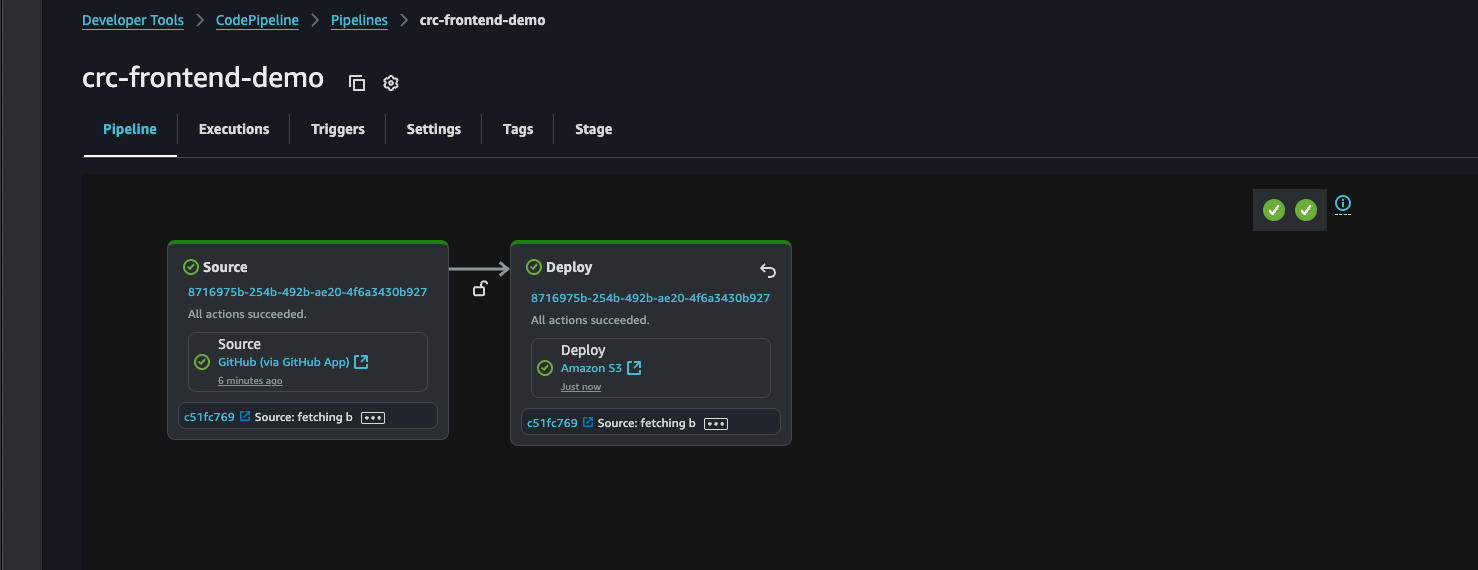Go to Developer Tools breadcrumb
Screen dimensions: 1478x570
(133, 20)
